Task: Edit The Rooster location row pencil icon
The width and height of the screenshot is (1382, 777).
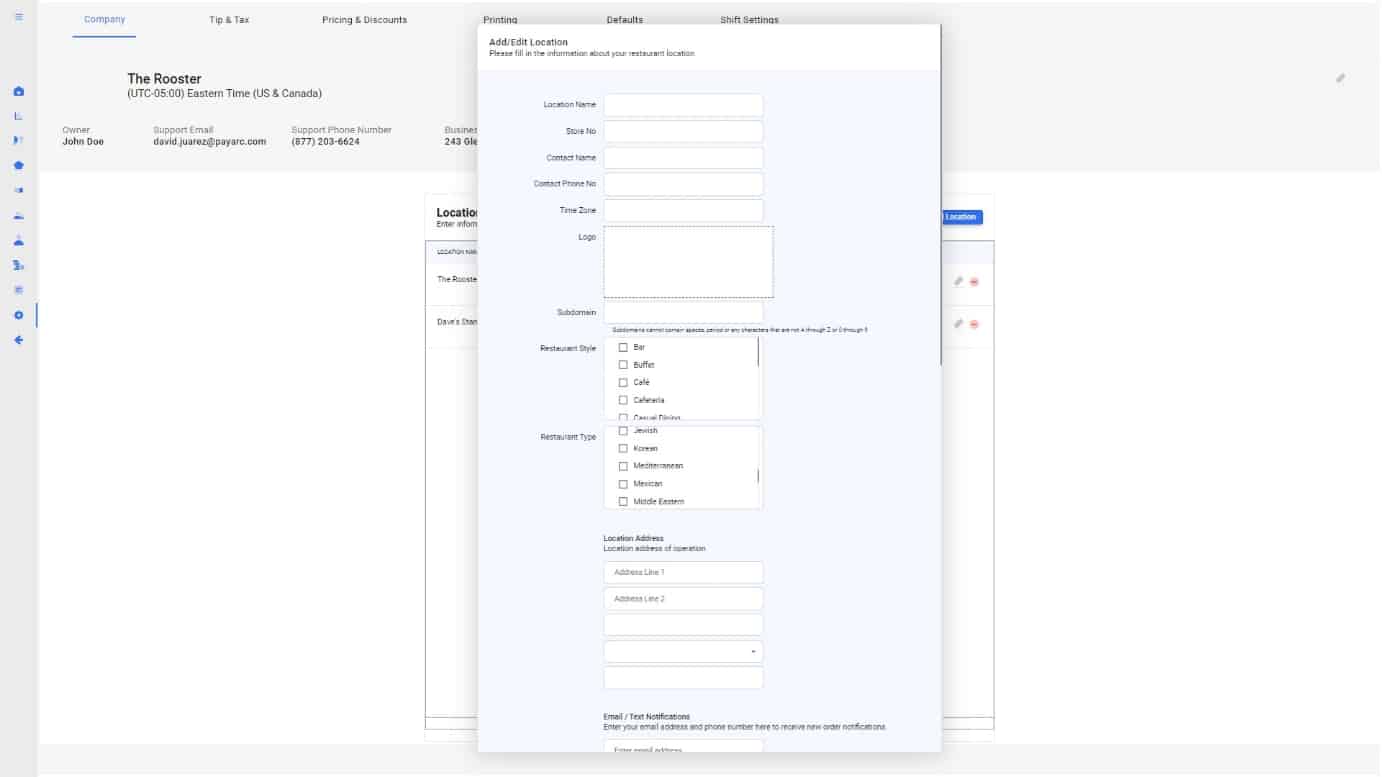Action: click(x=958, y=281)
